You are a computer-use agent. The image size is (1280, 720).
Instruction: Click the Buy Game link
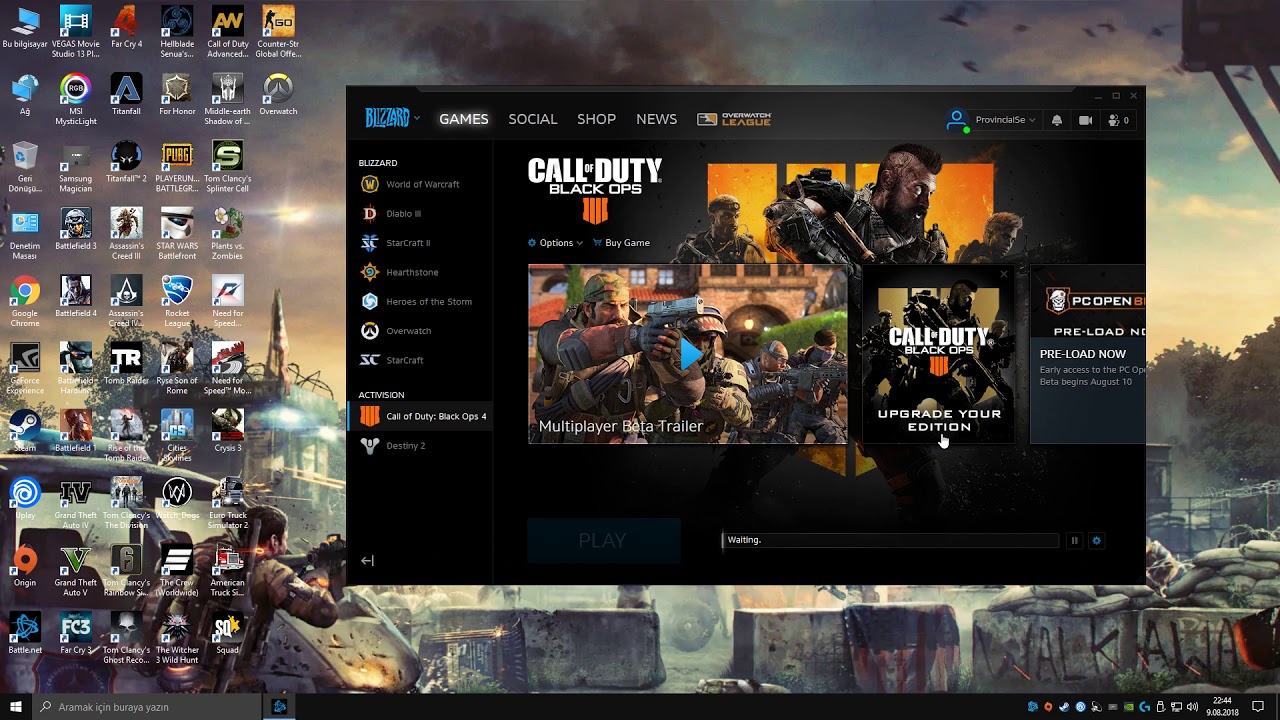coord(621,243)
